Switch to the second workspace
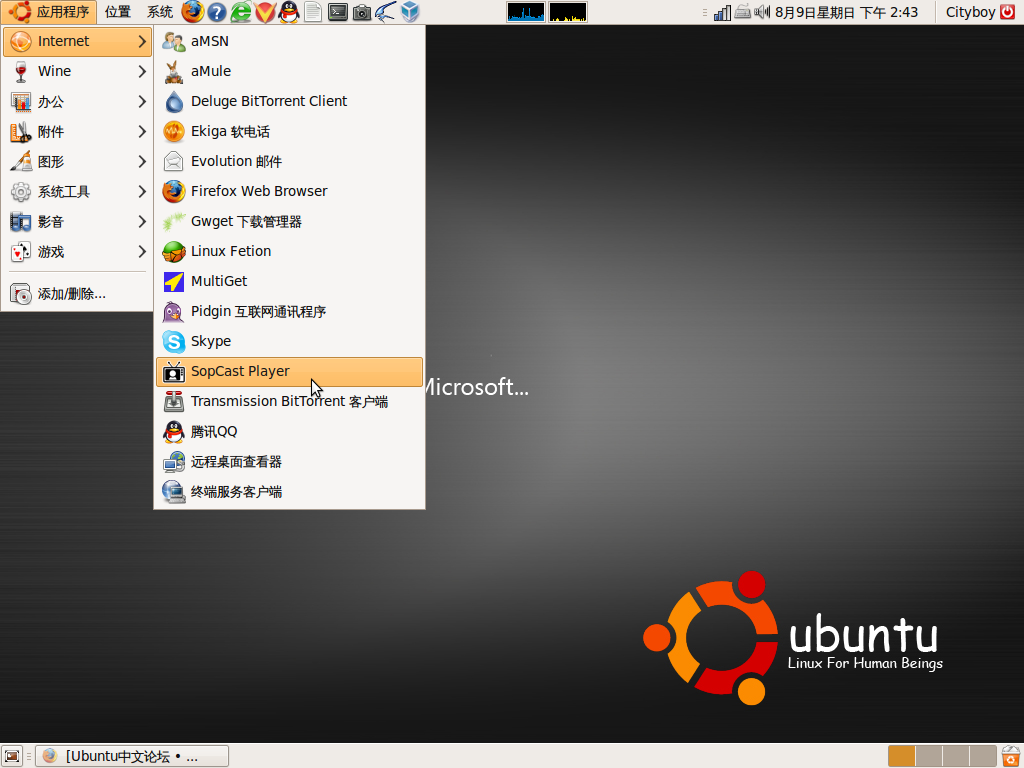 coord(928,756)
